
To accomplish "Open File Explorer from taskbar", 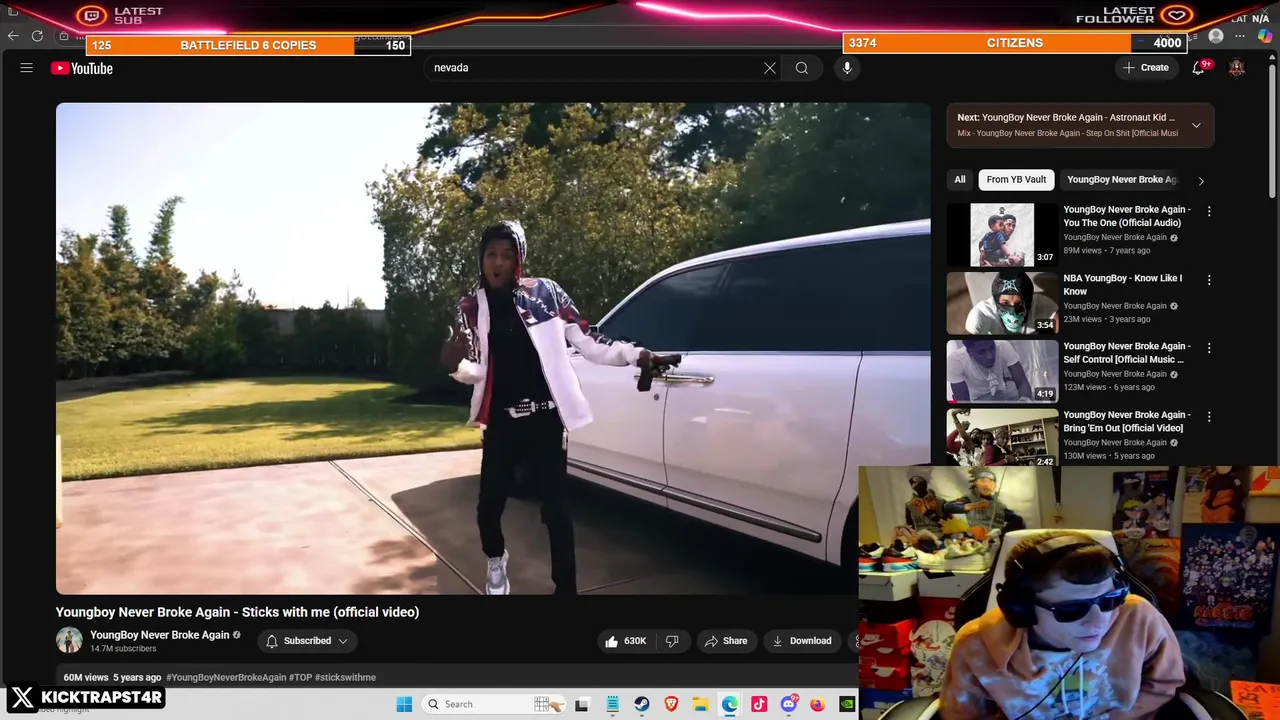I will click(x=701, y=704).
